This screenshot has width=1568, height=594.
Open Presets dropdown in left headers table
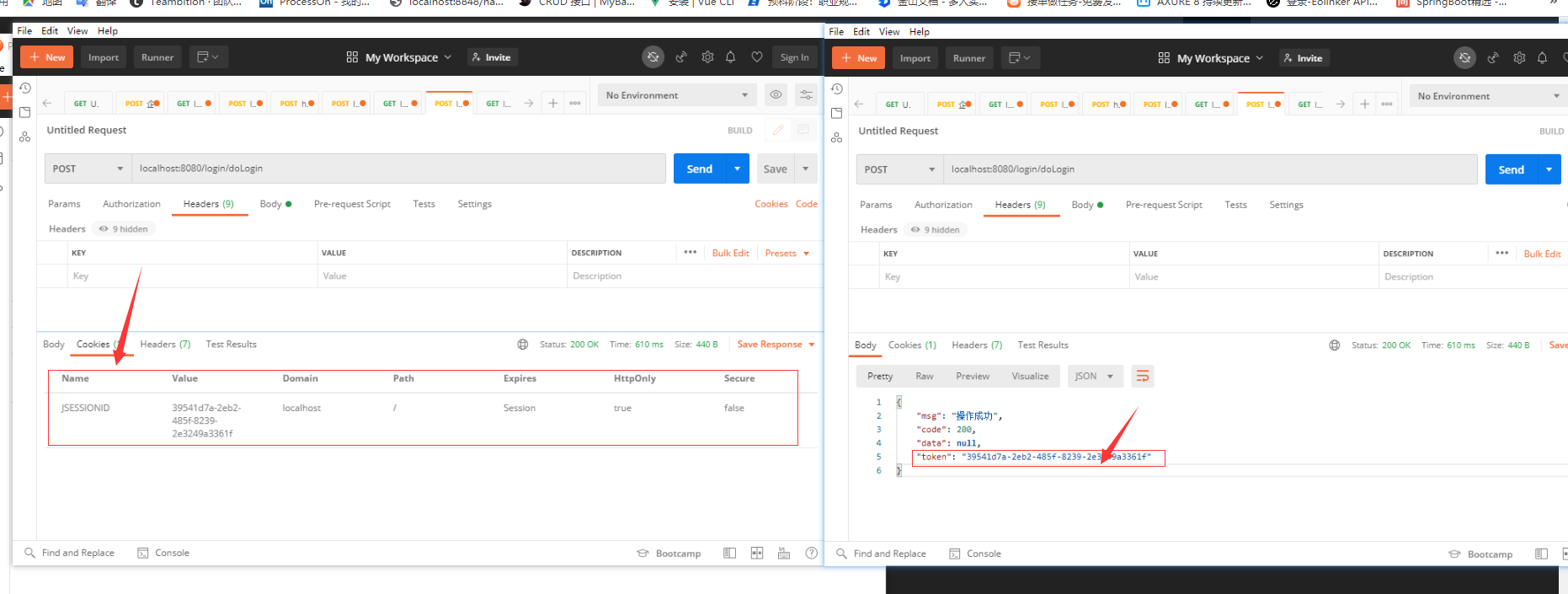(x=787, y=253)
